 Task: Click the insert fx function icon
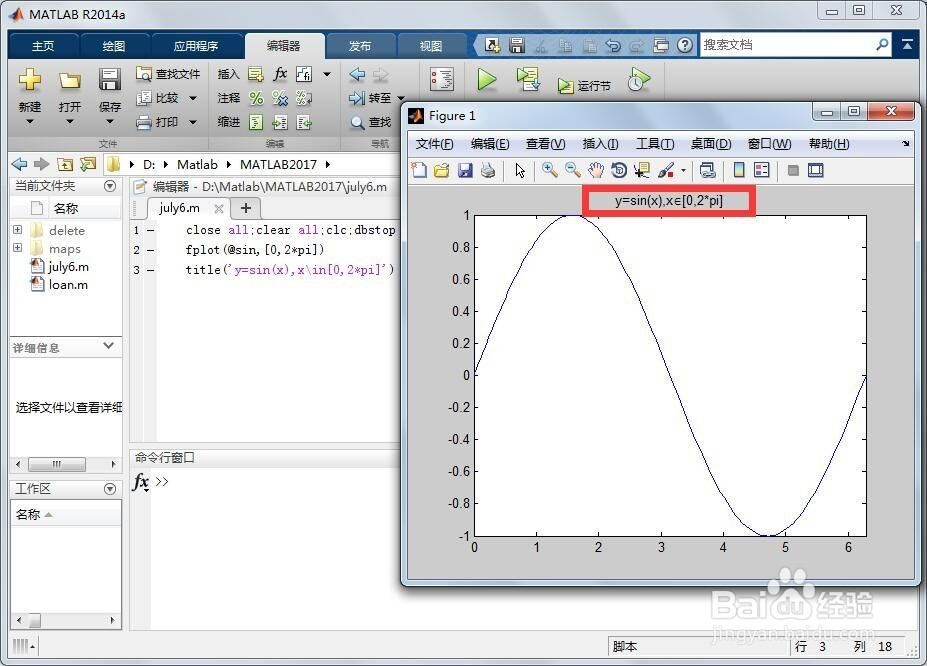click(280, 74)
